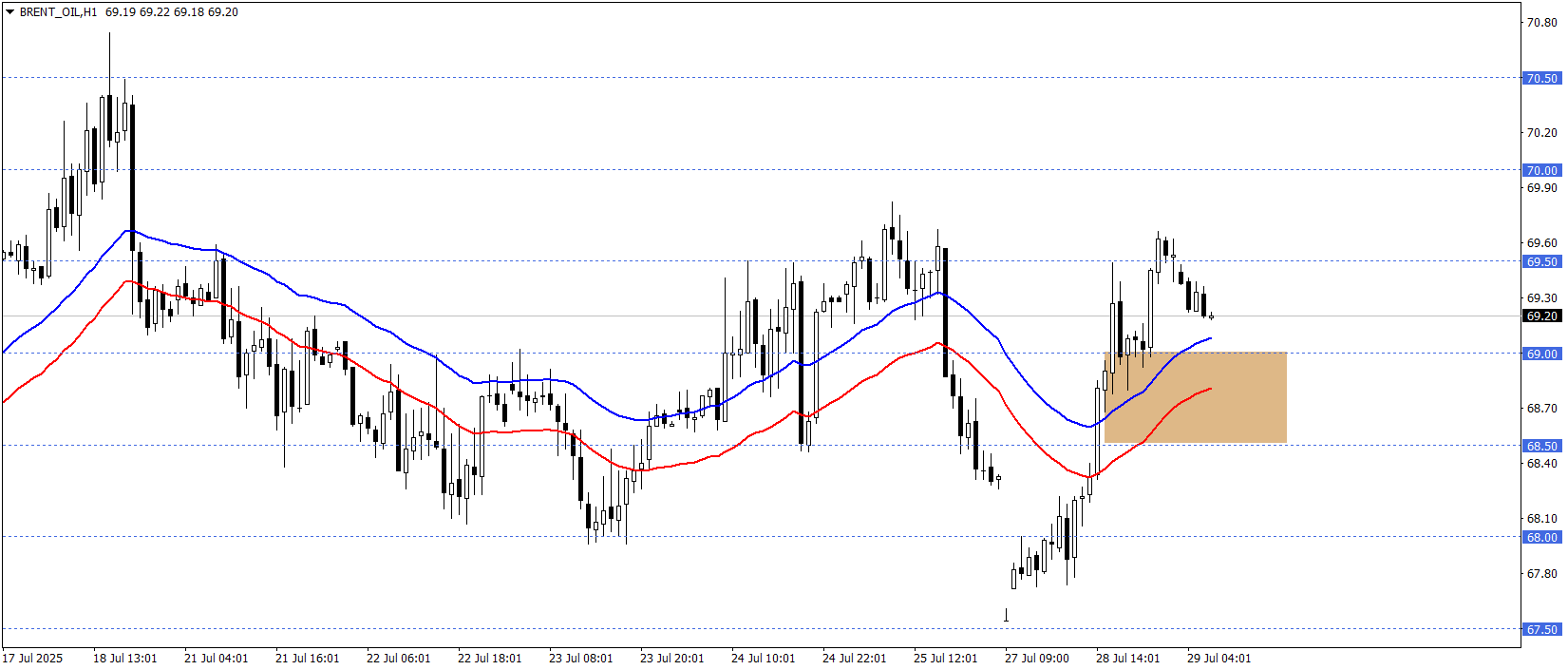Click the 24 Jul 10:01 time label
Screen dimensions: 1568x670
coord(763,658)
